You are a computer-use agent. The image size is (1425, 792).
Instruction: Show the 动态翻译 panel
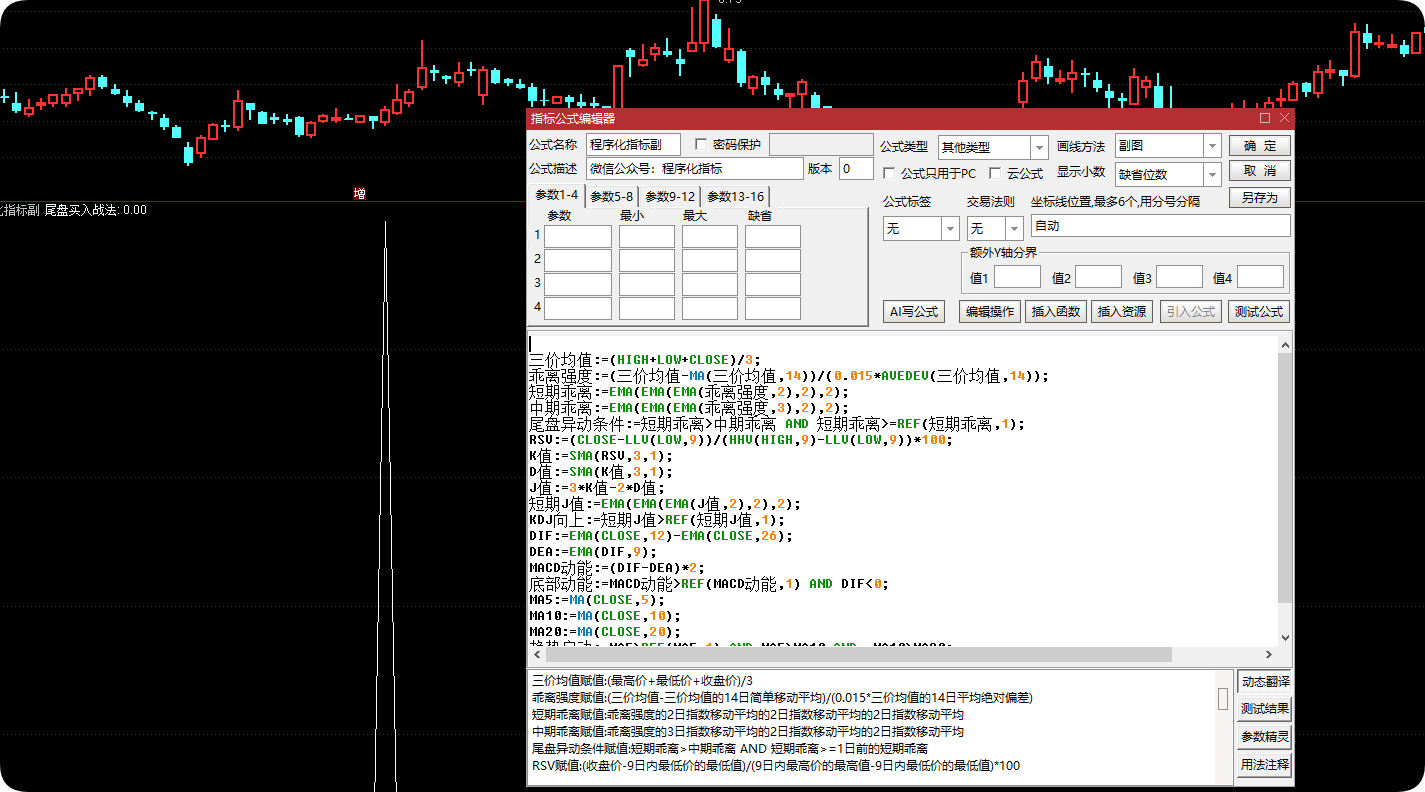[x=1265, y=682]
